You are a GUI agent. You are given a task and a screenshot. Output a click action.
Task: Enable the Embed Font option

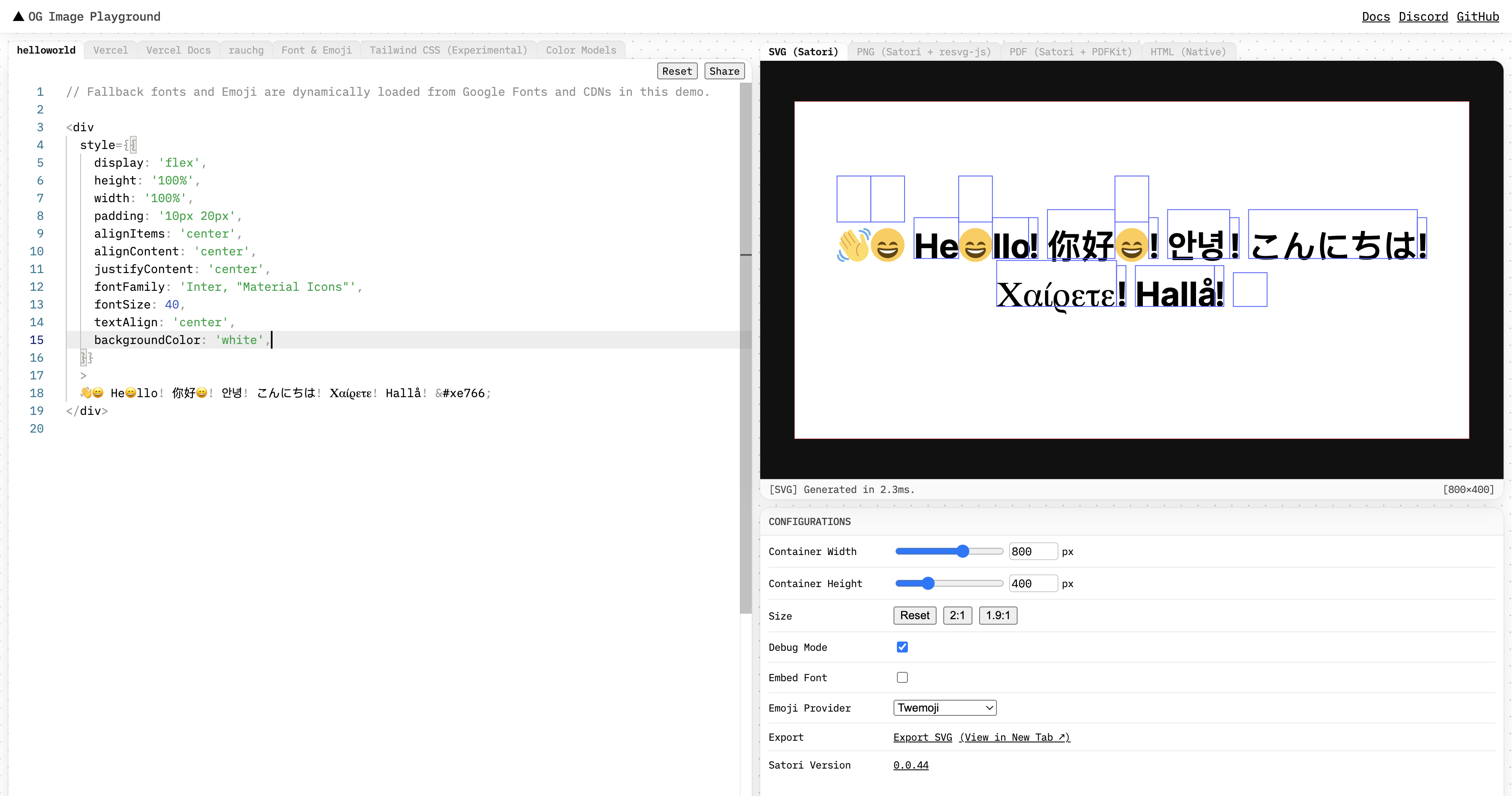point(902,677)
